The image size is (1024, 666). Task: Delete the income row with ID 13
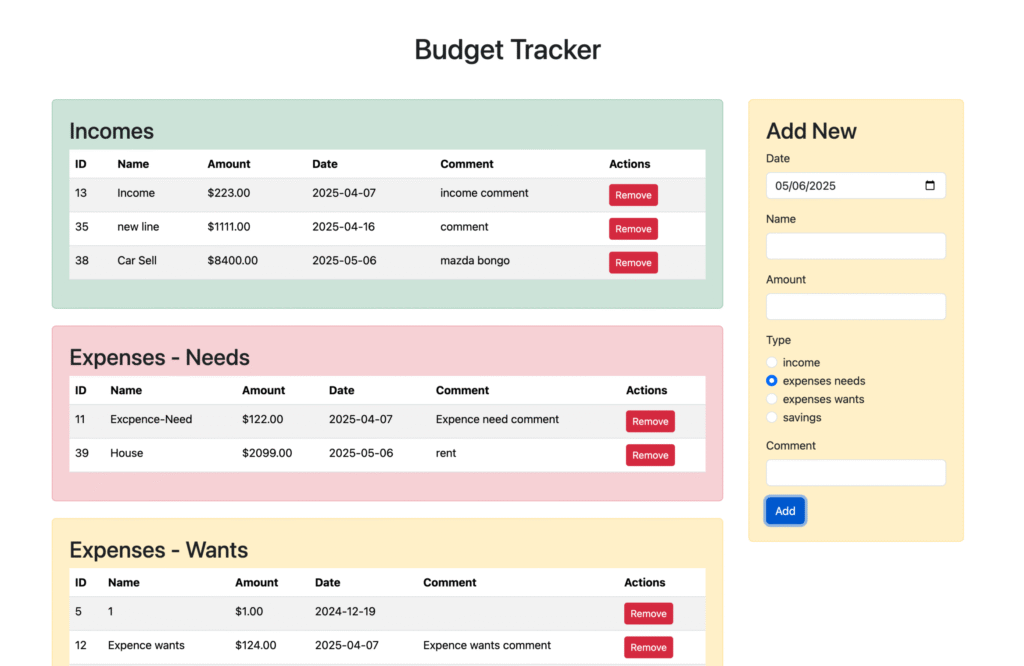click(x=633, y=195)
